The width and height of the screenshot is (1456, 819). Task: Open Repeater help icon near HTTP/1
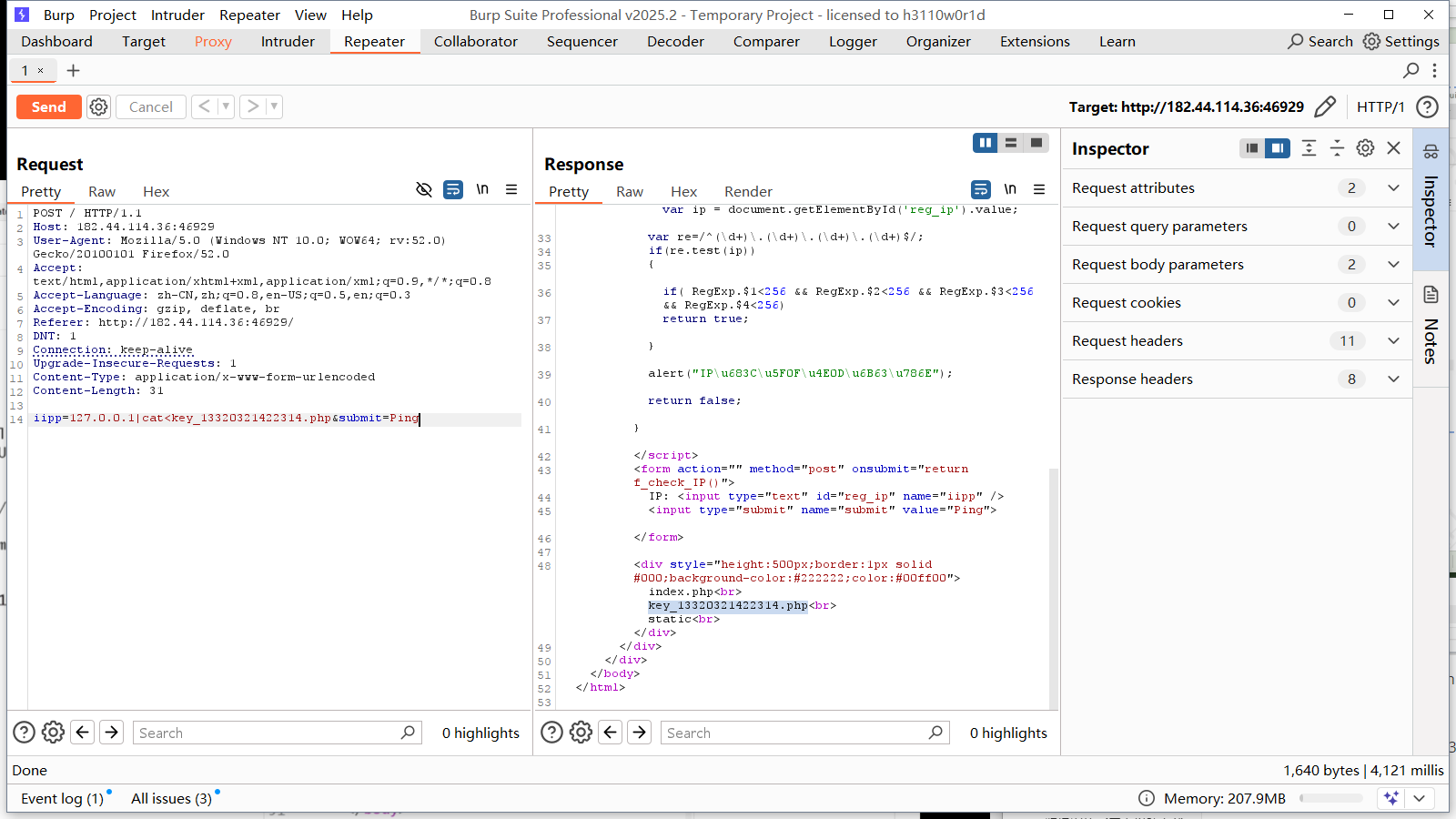(x=1428, y=106)
